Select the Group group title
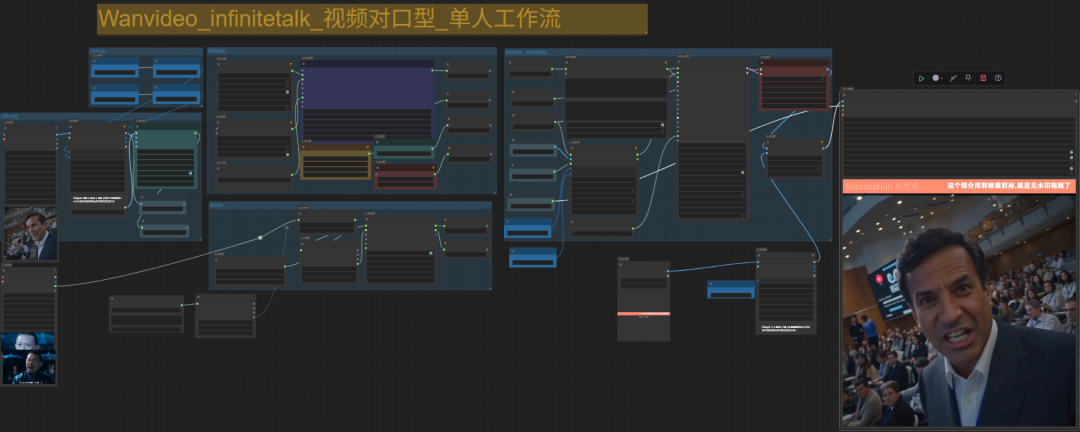1080x432 pixels. pos(97,51)
